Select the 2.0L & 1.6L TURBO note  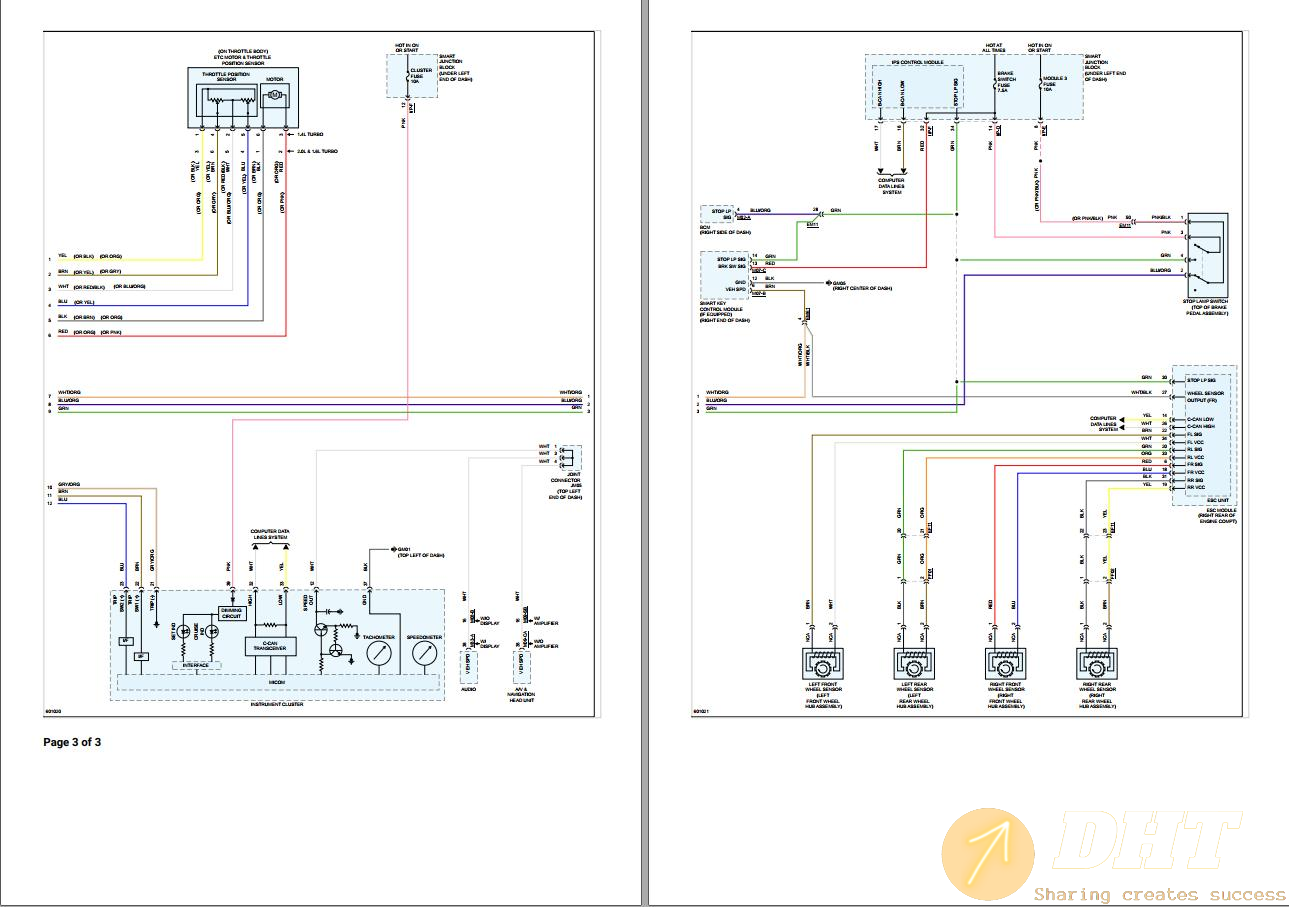pyautogui.click(x=318, y=151)
